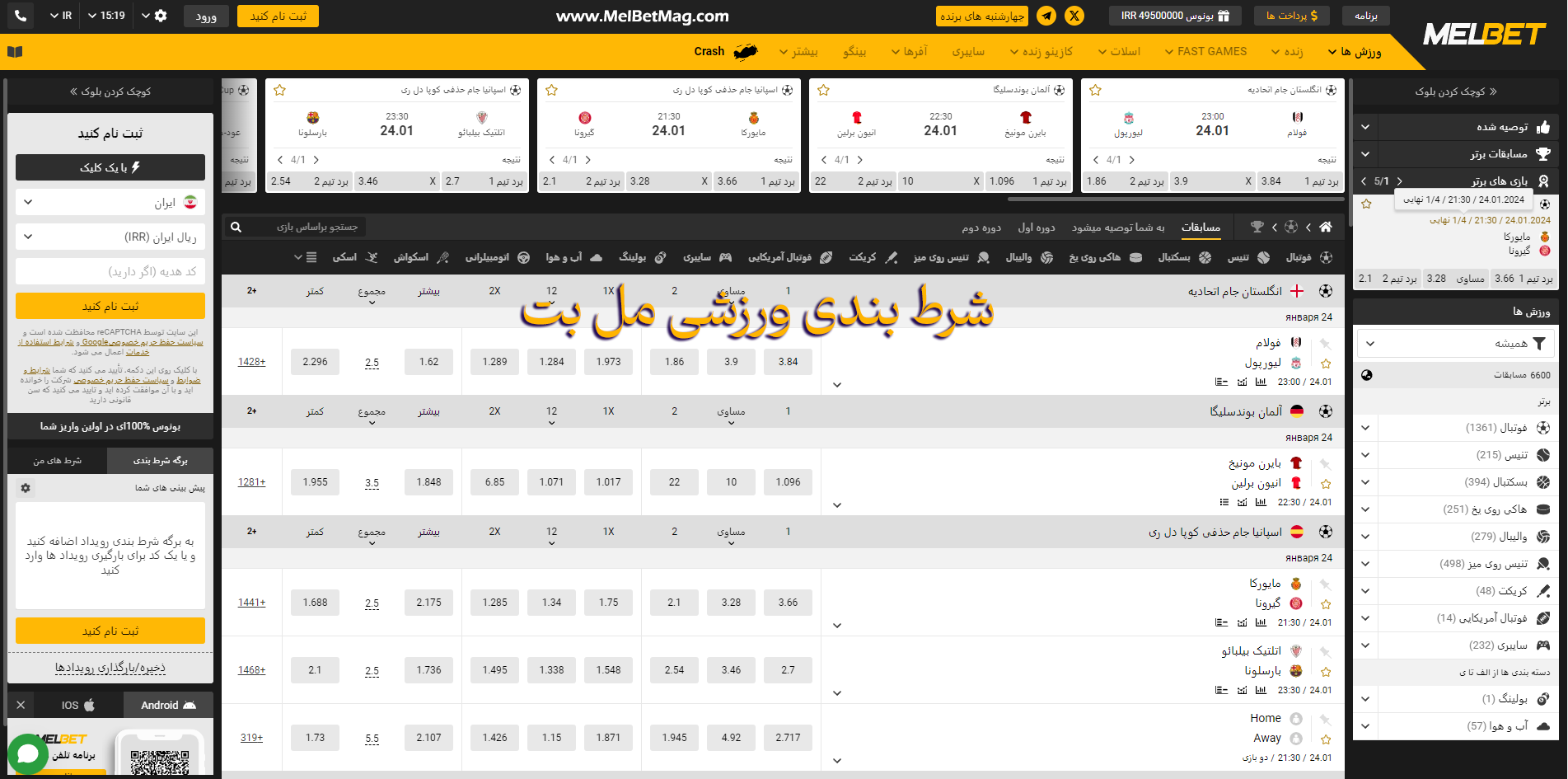The height and width of the screenshot is (779, 1568).
Task: Click با یک کلیک registration button
Action: coord(110,167)
